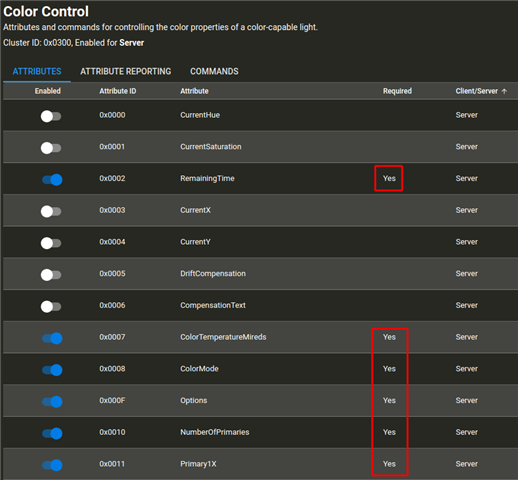
Task: Click the ColorTemperatureMireds attribute name
Action: (223, 337)
